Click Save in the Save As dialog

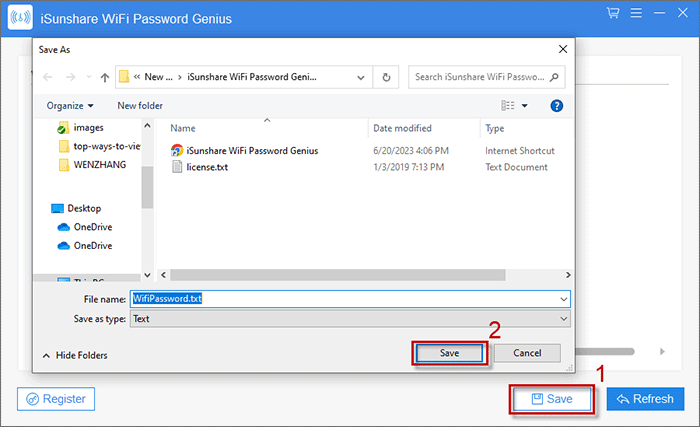[449, 353]
